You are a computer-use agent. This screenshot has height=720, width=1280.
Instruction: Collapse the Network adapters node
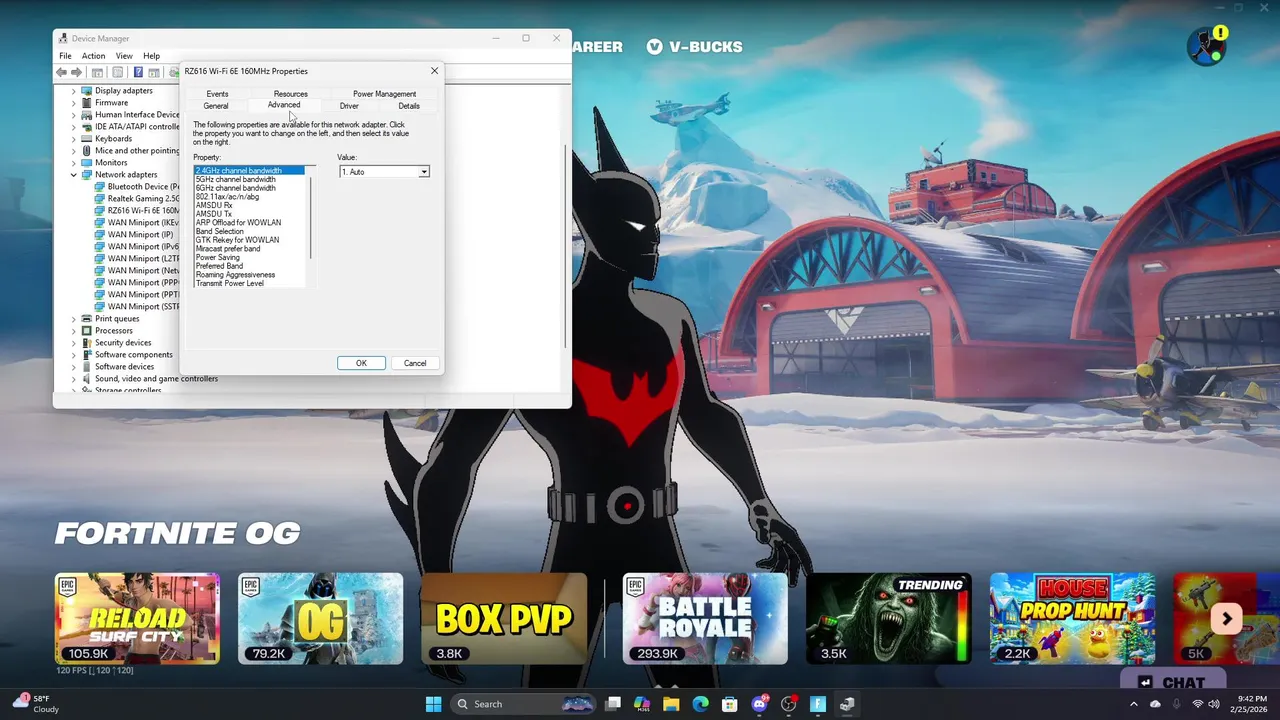(x=73, y=175)
